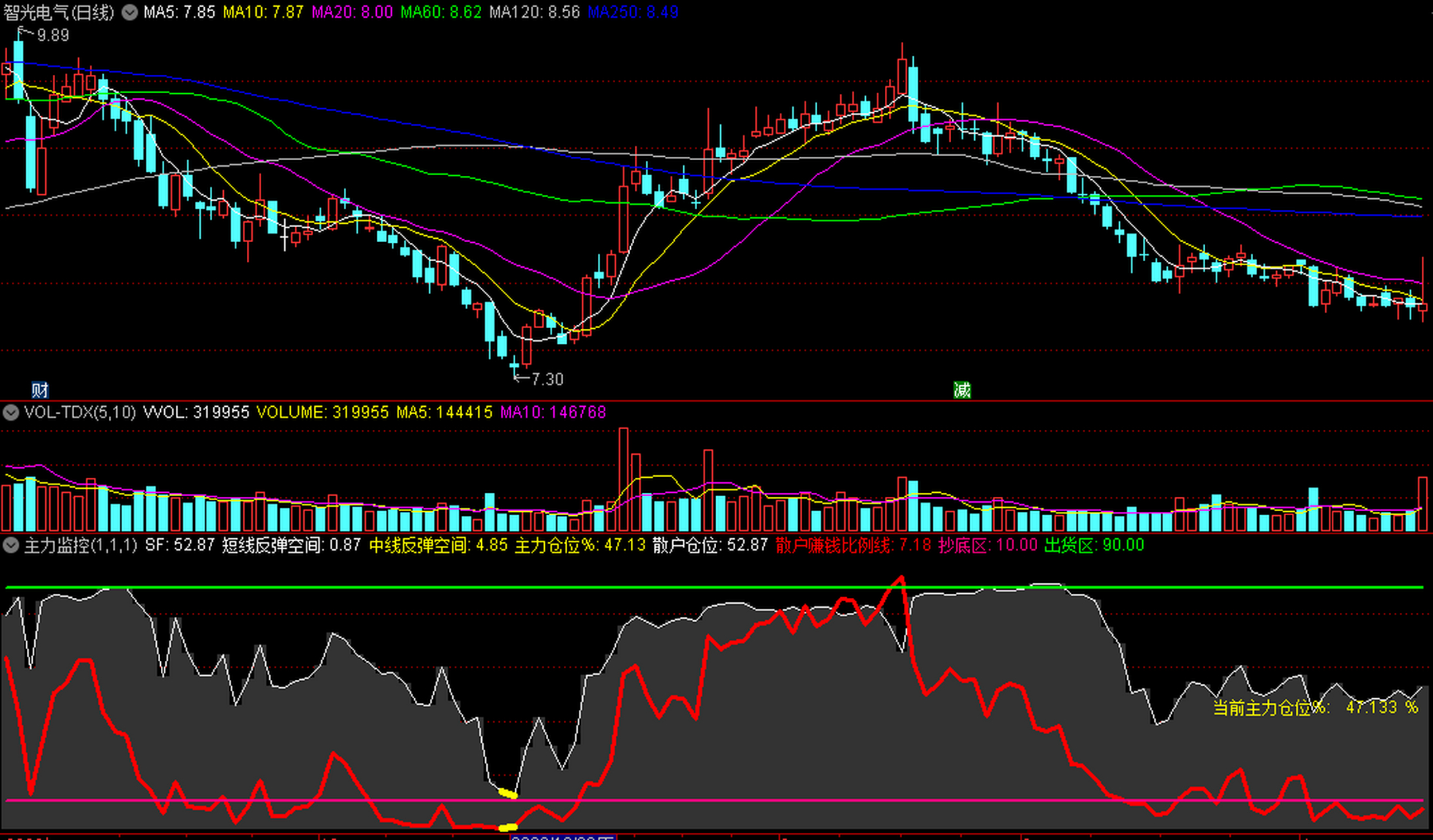Click the yellow bottom signal on white line
The width and height of the screenshot is (1433, 840).
coord(508,793)
